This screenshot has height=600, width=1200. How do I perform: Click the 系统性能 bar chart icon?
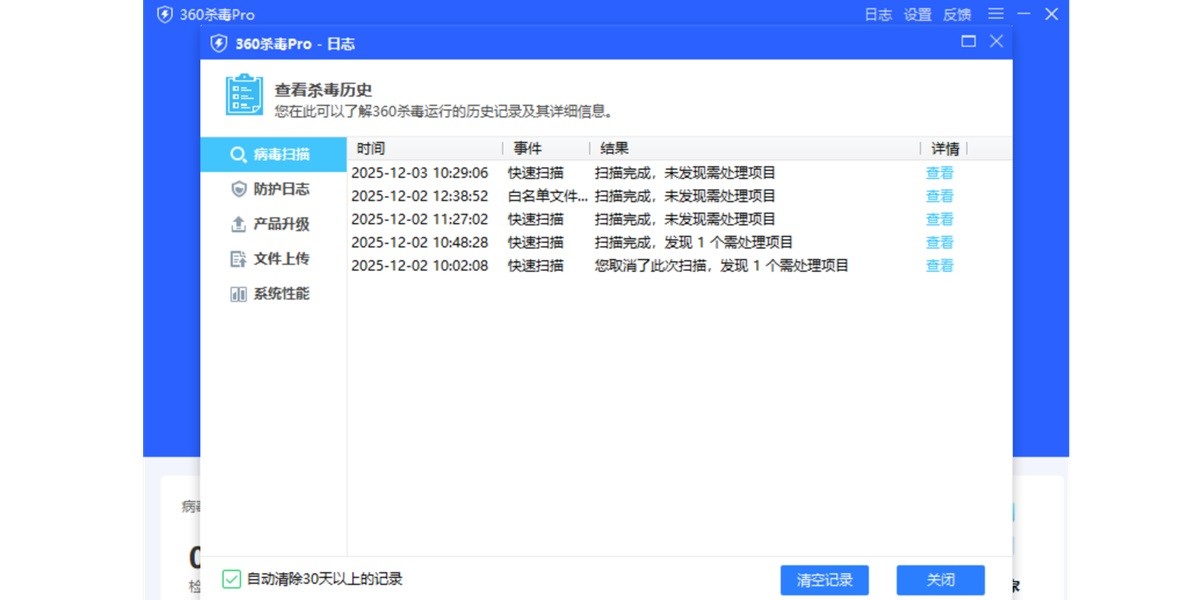click(238, 294)
